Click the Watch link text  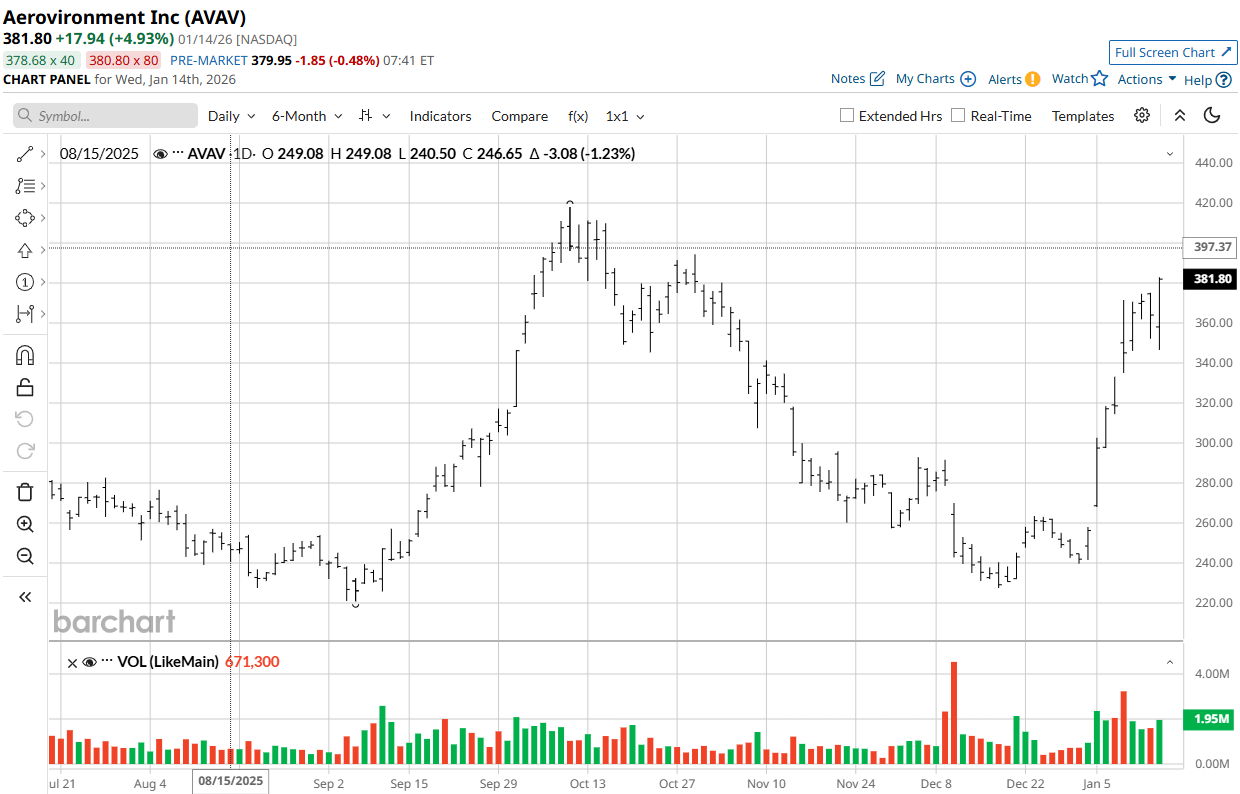(x=1070, y=79)
